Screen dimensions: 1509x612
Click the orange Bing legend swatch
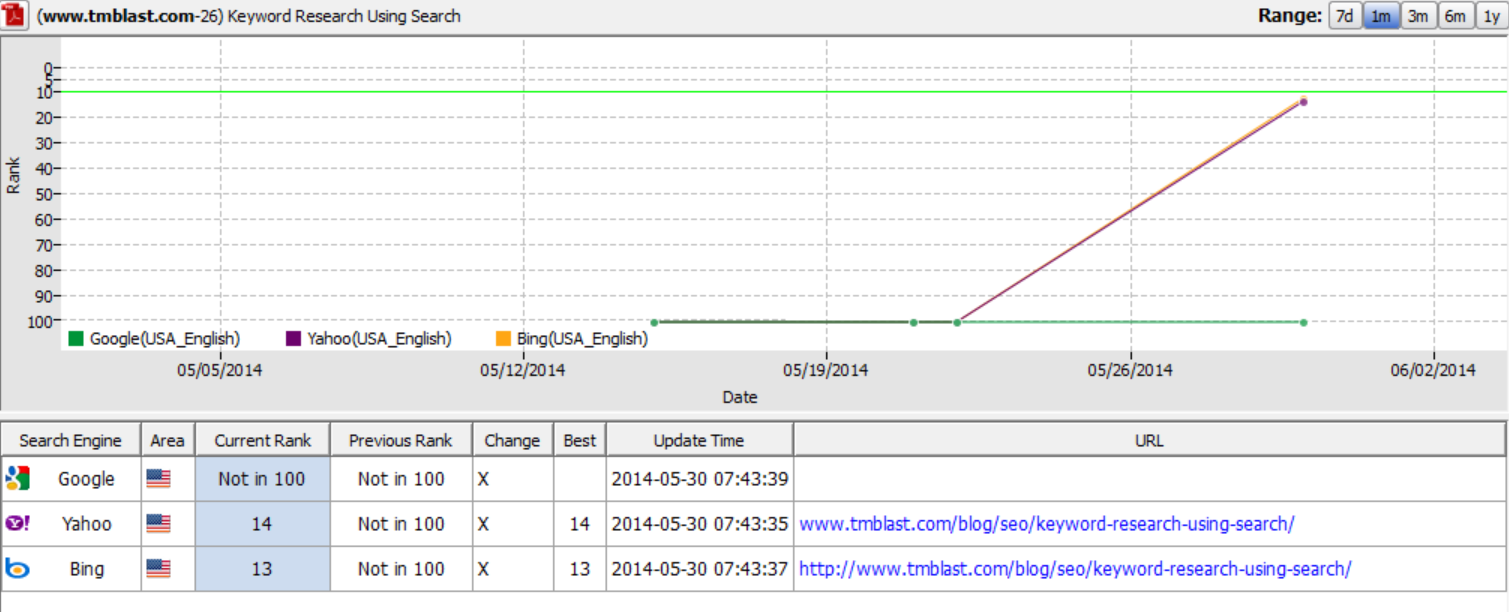click(504, 339)
